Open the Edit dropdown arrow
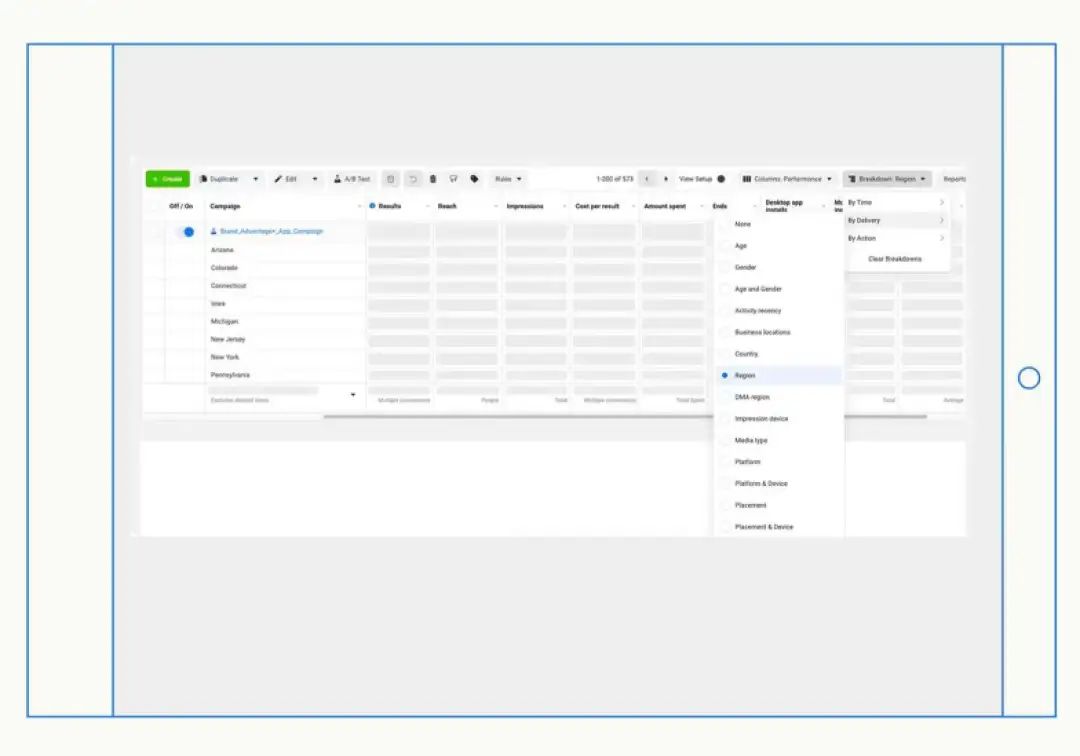 (315, 179)
